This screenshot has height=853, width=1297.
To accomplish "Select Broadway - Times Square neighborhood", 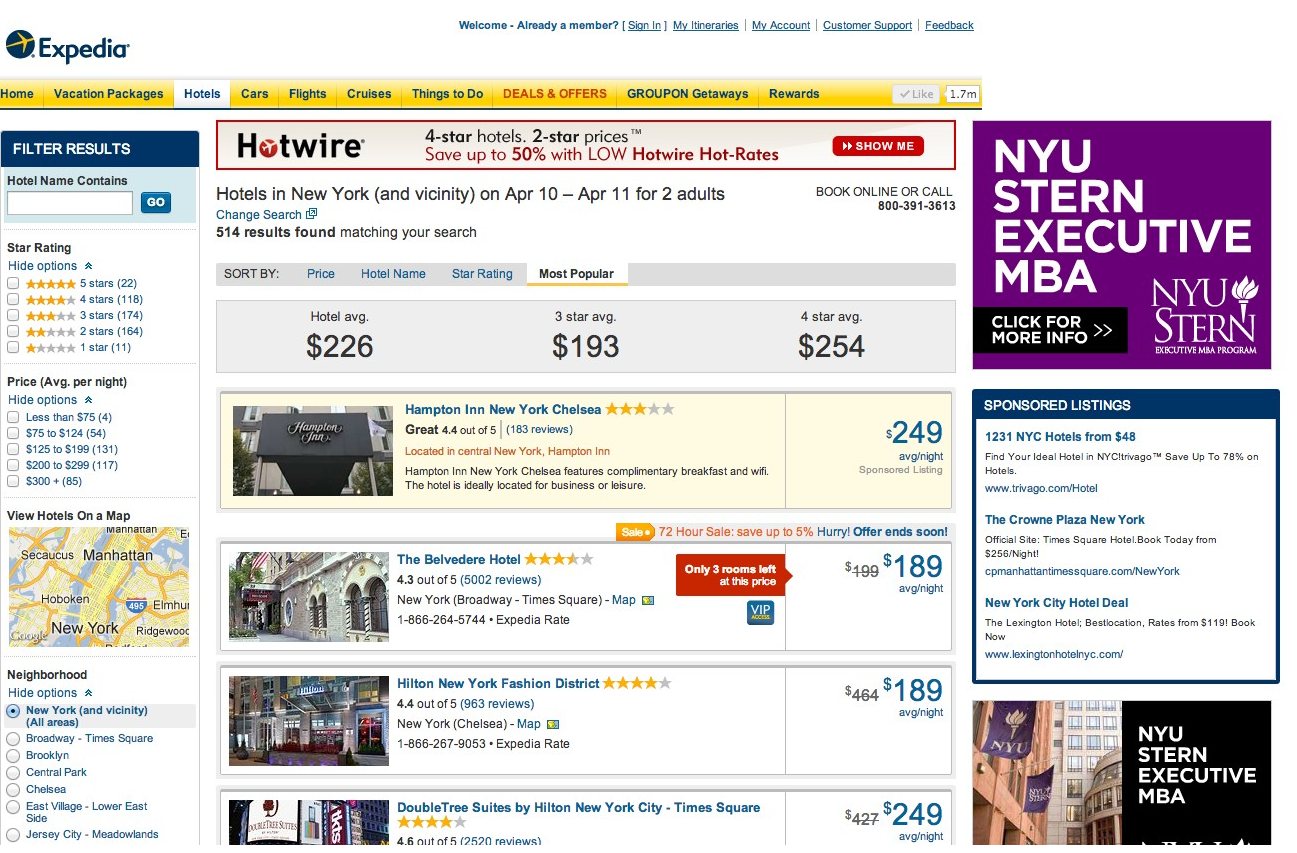I will [13, 739].
